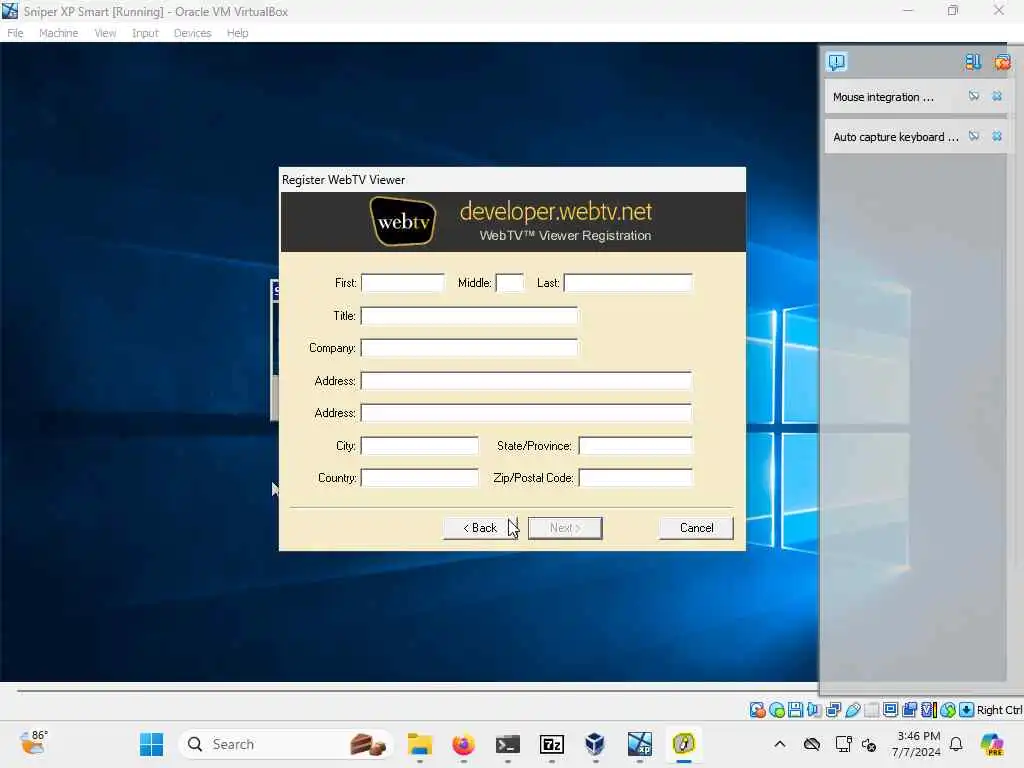Image resolution: width=1024 pixels, height=768 pixels.
Task: Click the help icon on Auto capture keyboard notification
Action: click(974, 136)
